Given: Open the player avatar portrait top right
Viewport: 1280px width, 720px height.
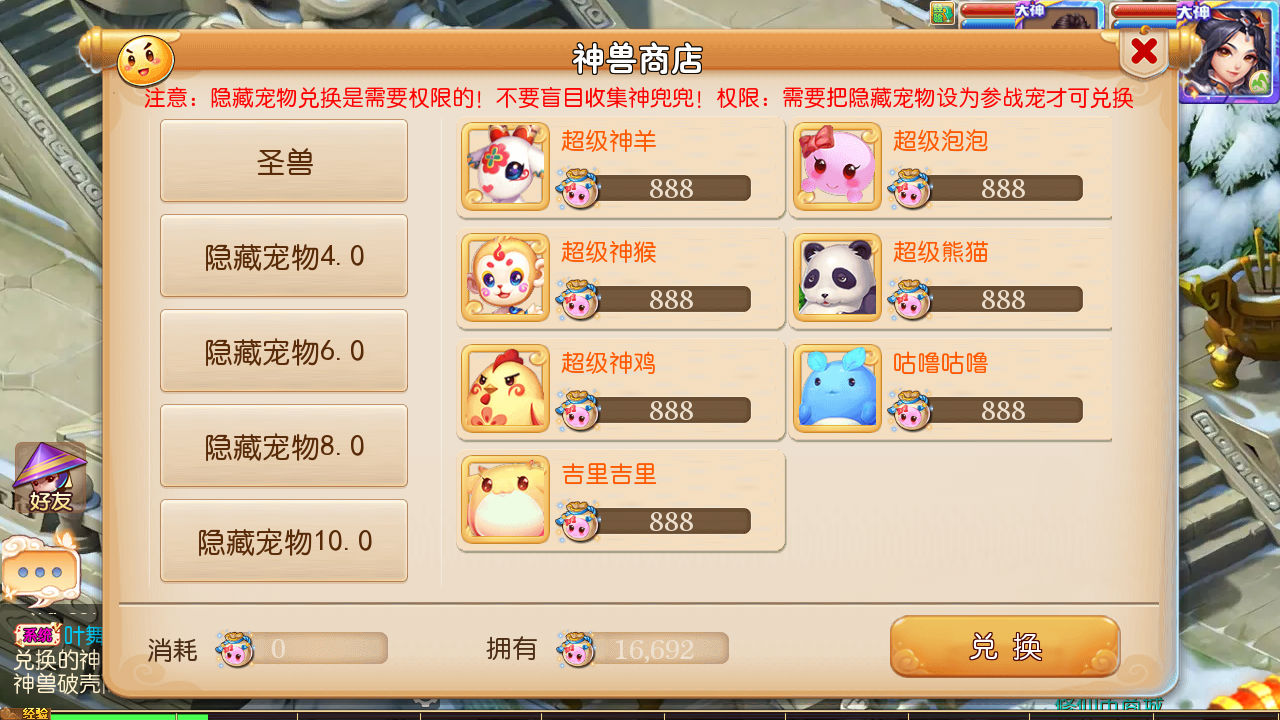Looking at the screenshot, I should pos(1228,53).
